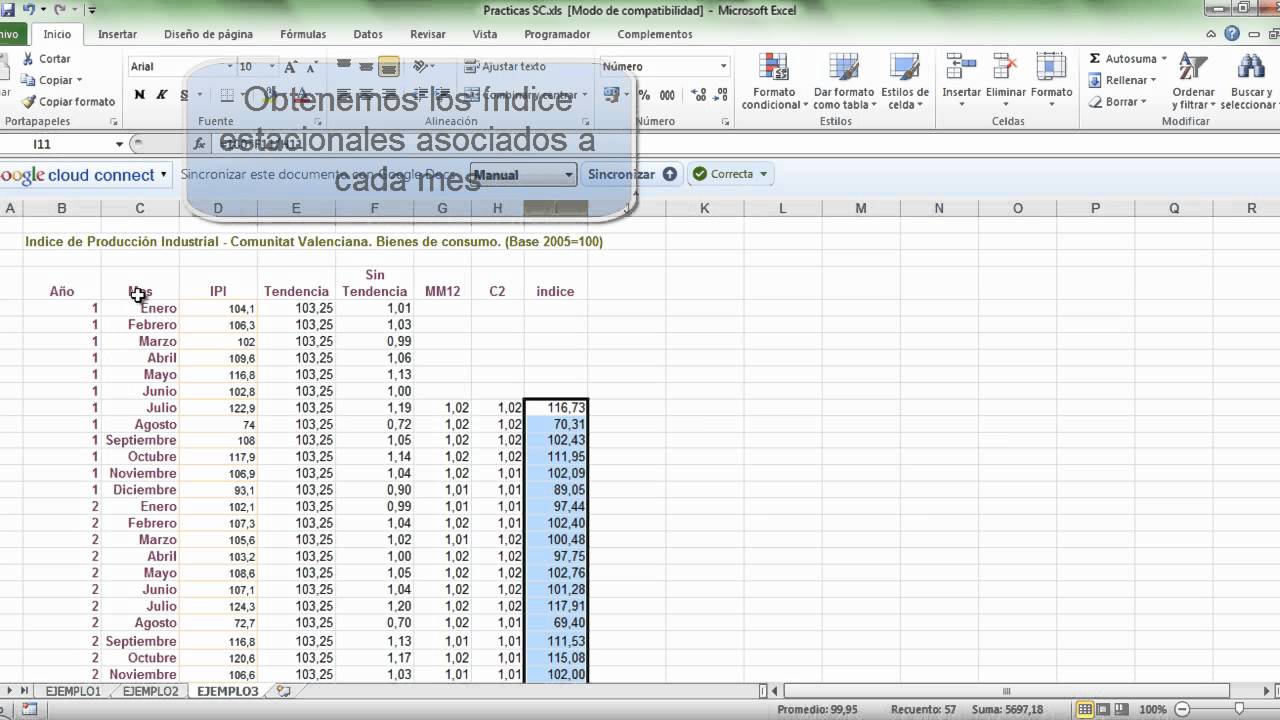Click the Formato cells button
The width and height of the screenshot is (1280, 720).
tap(1051, 77)
